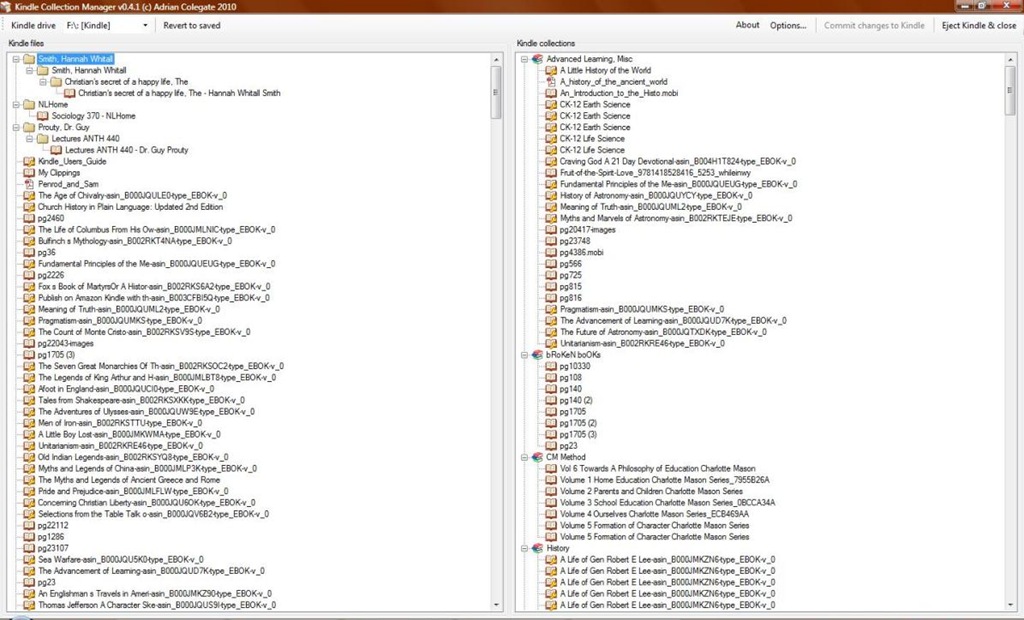Image resolution: width=1024 pixels, height=620 pixels.
Task: Click the A_history_of_the_ancient_world PDF icon
Action: click(x=551, y=82)
